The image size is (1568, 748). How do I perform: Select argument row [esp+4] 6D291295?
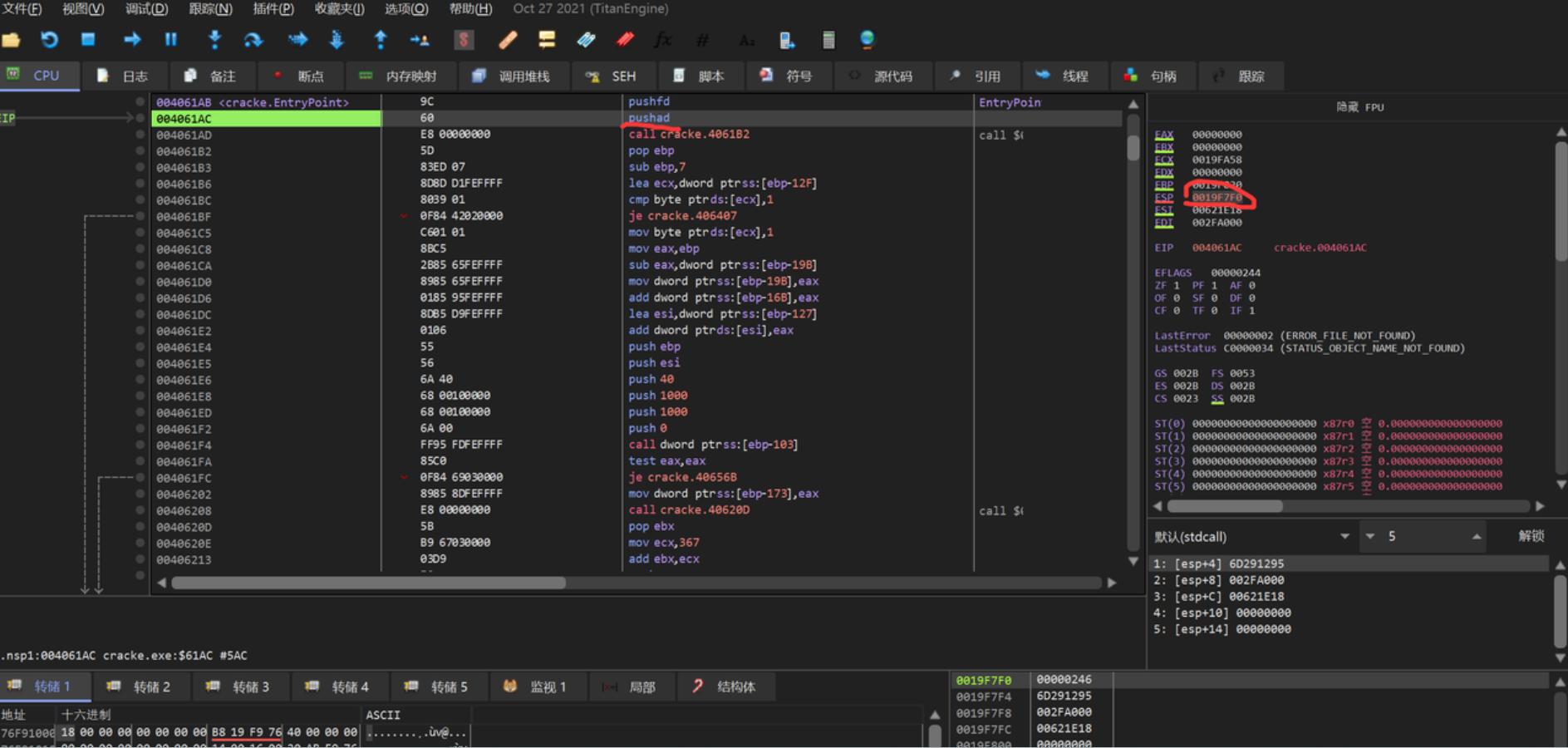[x=1348, y=563]
